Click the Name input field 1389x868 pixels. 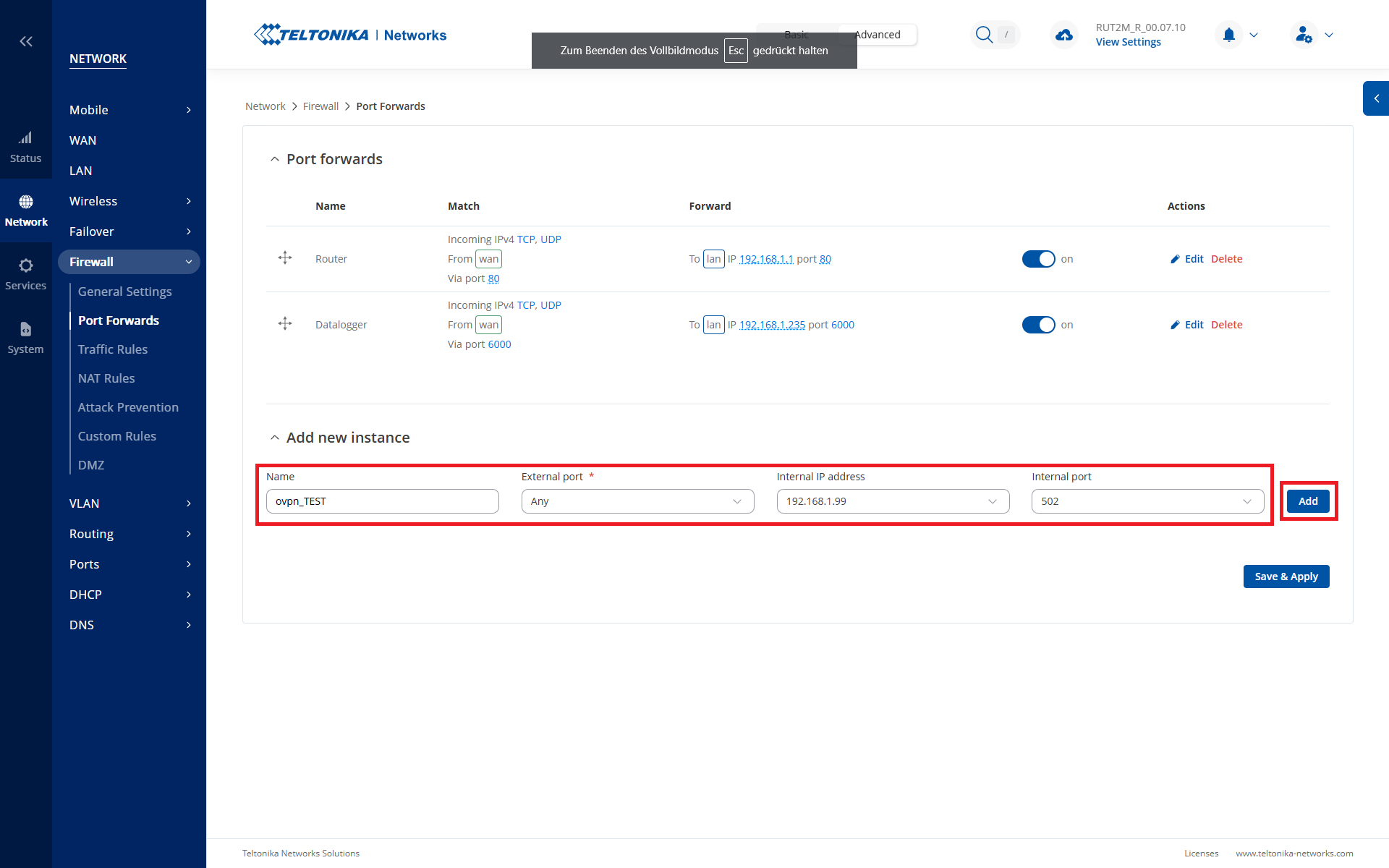pyautogui.click(x=382, y=501)
